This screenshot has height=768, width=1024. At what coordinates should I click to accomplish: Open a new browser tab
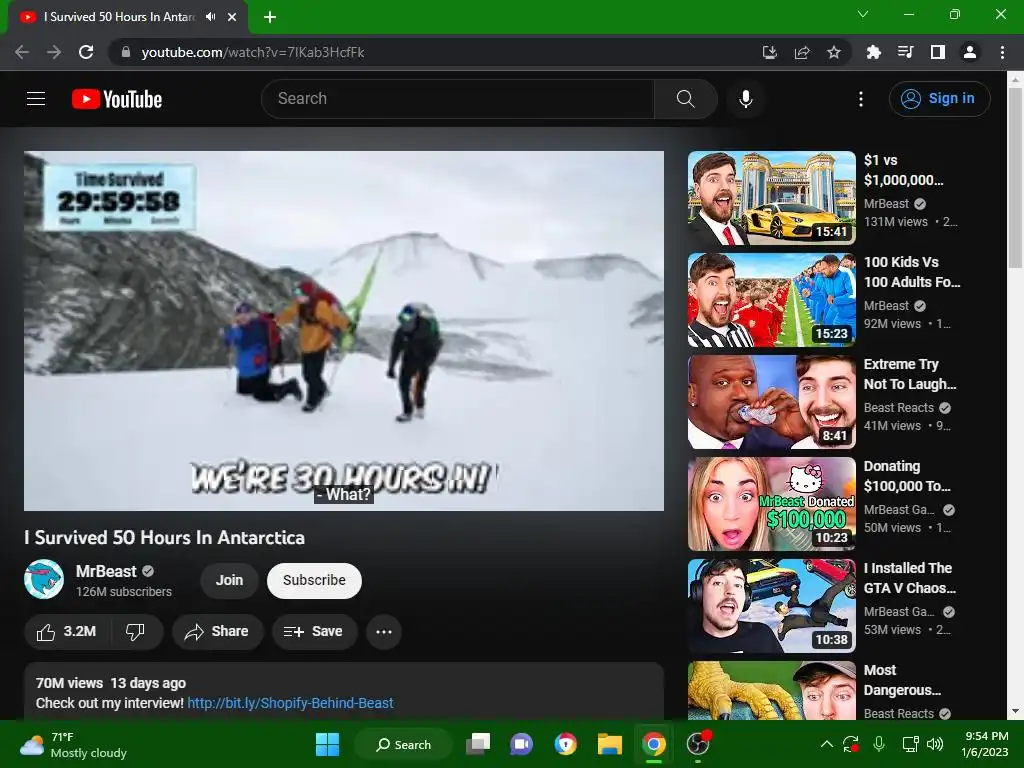(x=270, y=17)
